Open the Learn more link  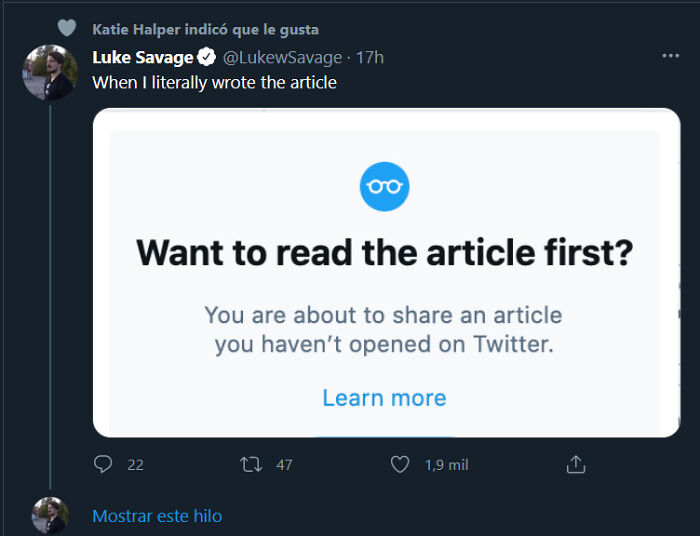(x=384, y=398)
